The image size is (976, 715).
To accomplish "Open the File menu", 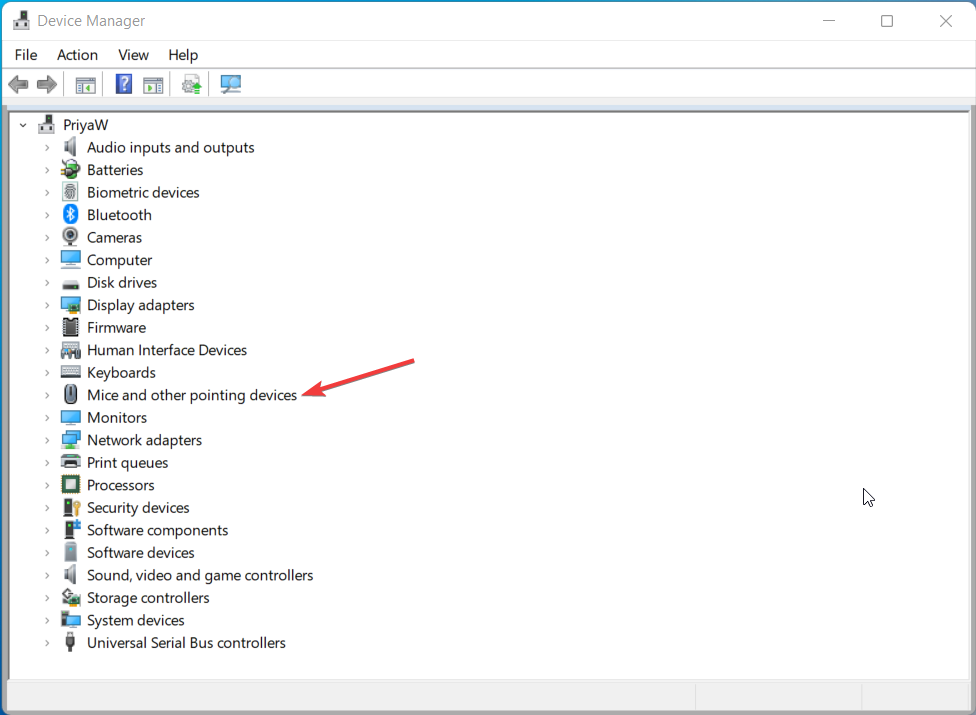I will click(x=26, y=55).
